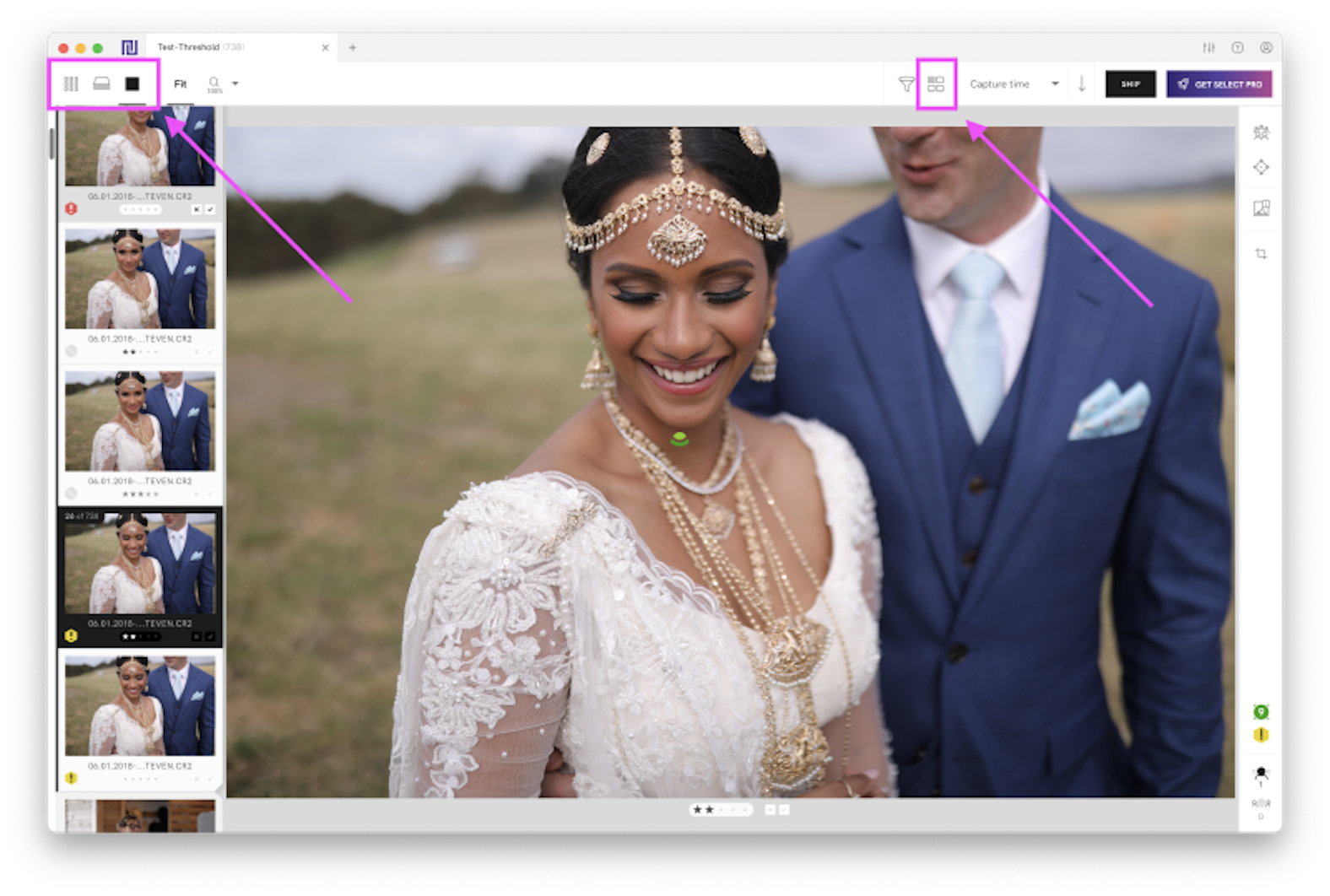Open the settings sliders icon in the title bar
The height and width of the screenshot is (896, 1330).
coord(1208,47)
